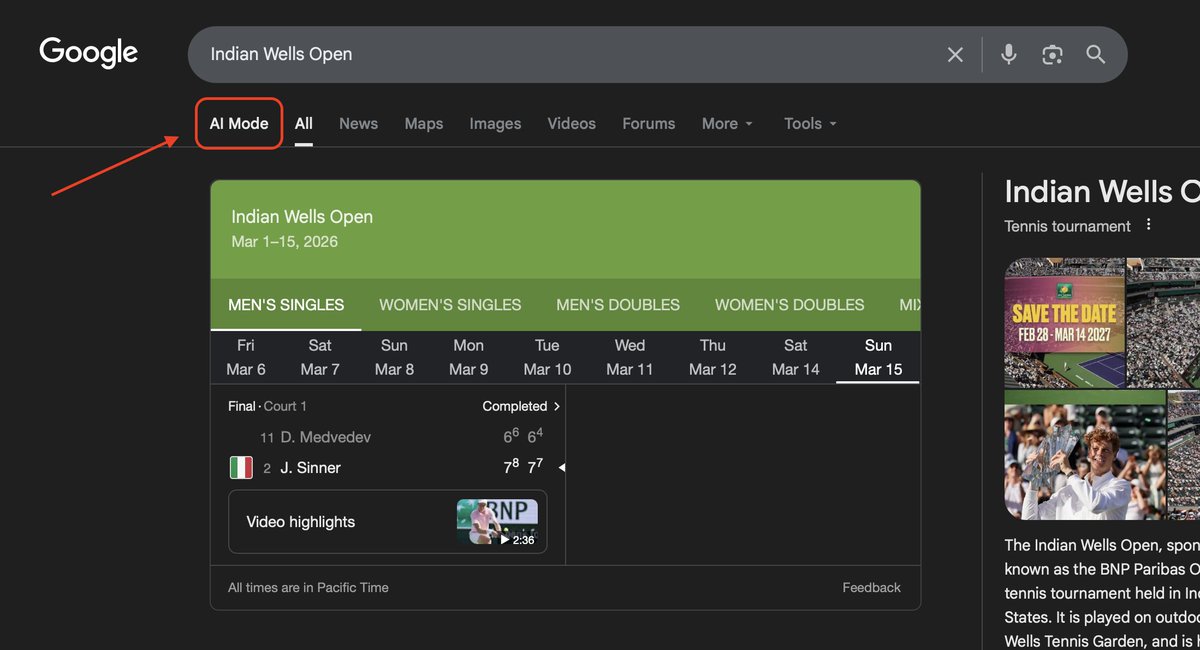Select the MEN'S SINGLES tab
Screen dimensions: 1200x650
click(286, 305)
